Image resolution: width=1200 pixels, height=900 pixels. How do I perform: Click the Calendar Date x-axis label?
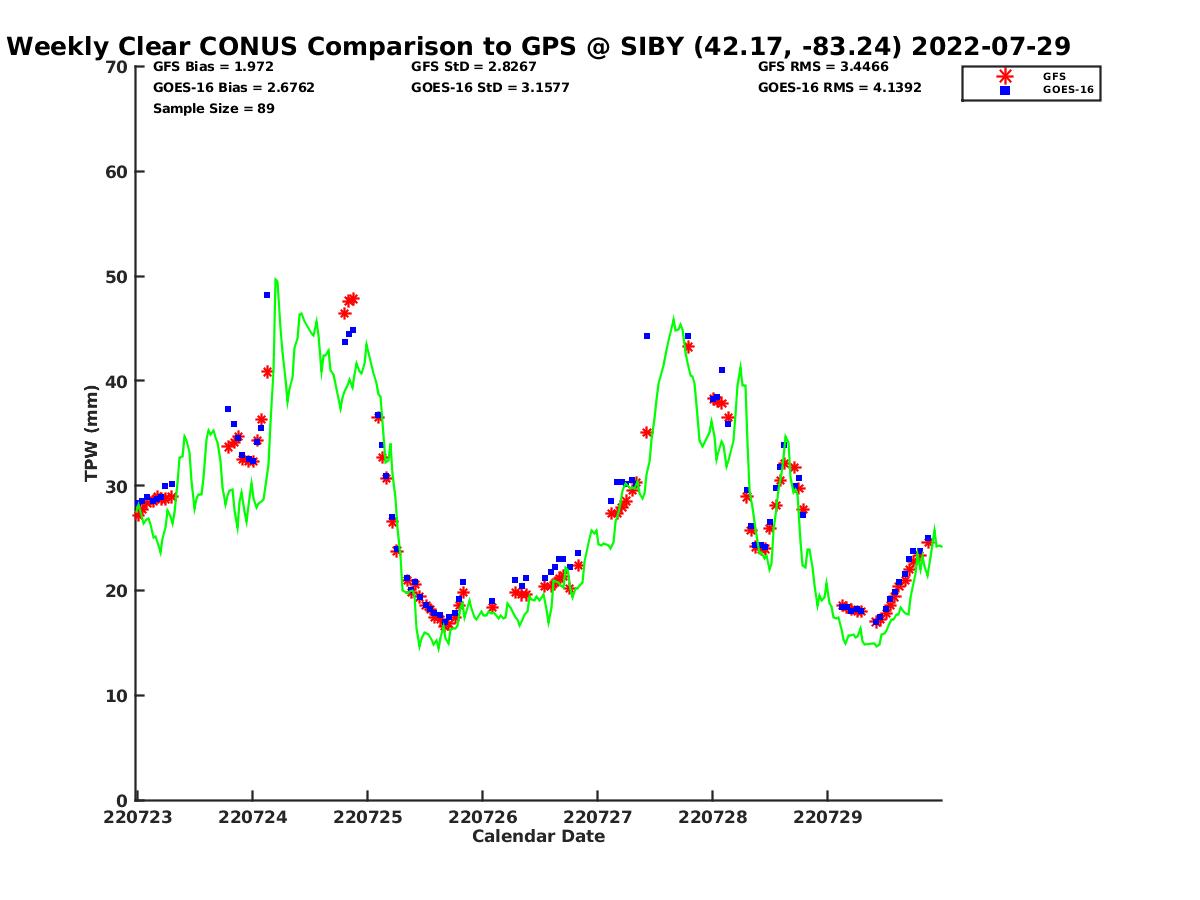[538, 836]
